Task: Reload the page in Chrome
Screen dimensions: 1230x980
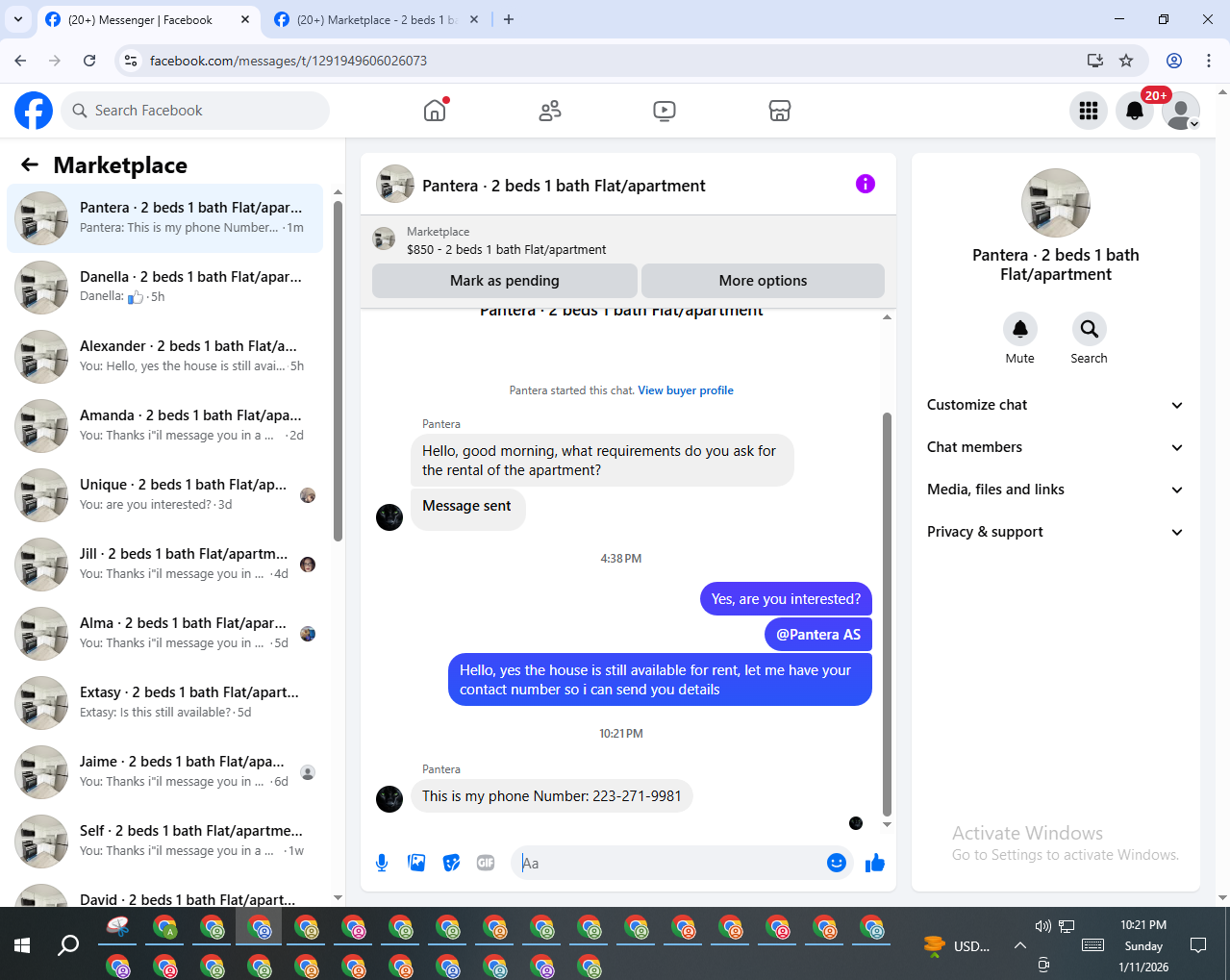Action: [x=89, y=61]
